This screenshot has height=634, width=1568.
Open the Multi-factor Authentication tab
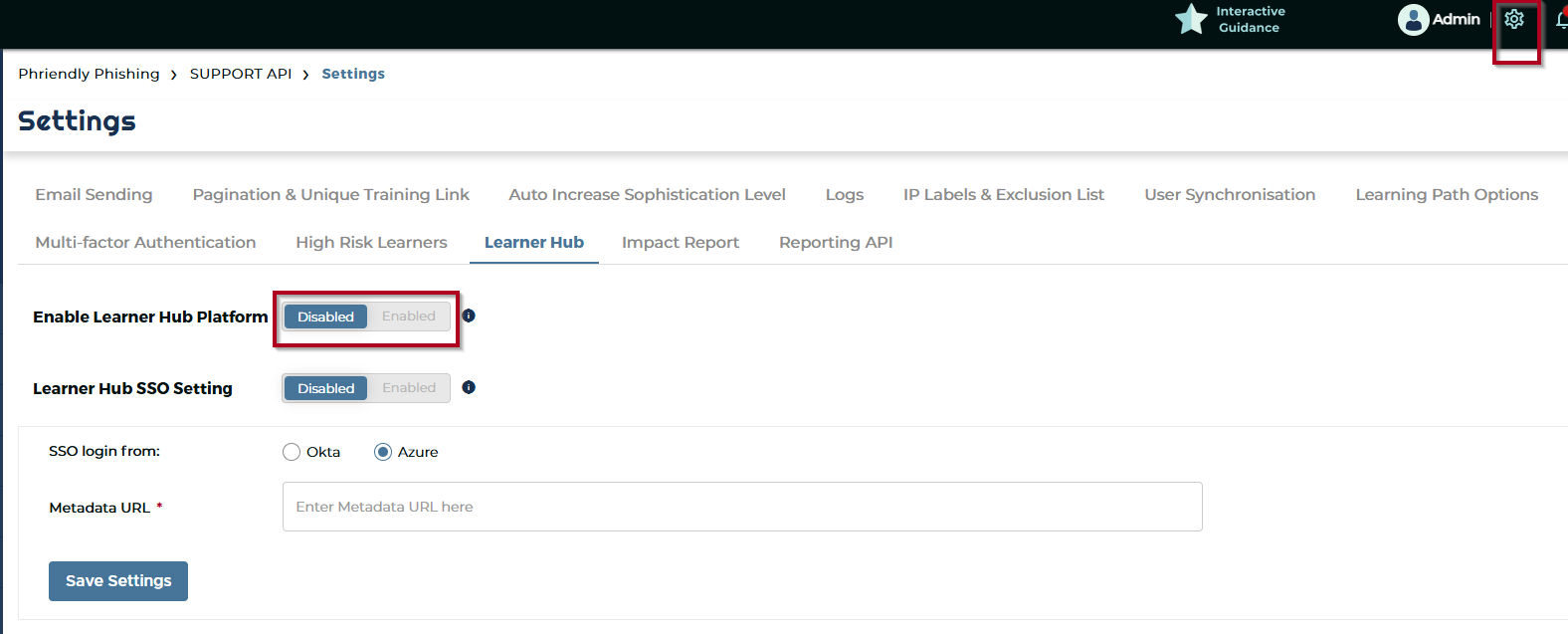pos(145,243)
